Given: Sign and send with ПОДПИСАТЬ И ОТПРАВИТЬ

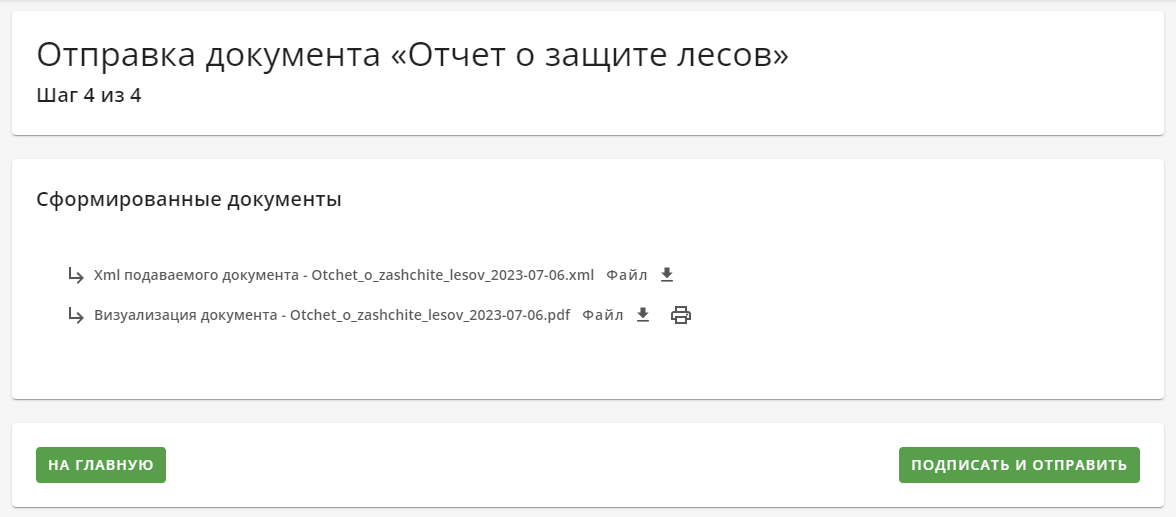Looking at the screenshot, I should tap(1019, 465).
